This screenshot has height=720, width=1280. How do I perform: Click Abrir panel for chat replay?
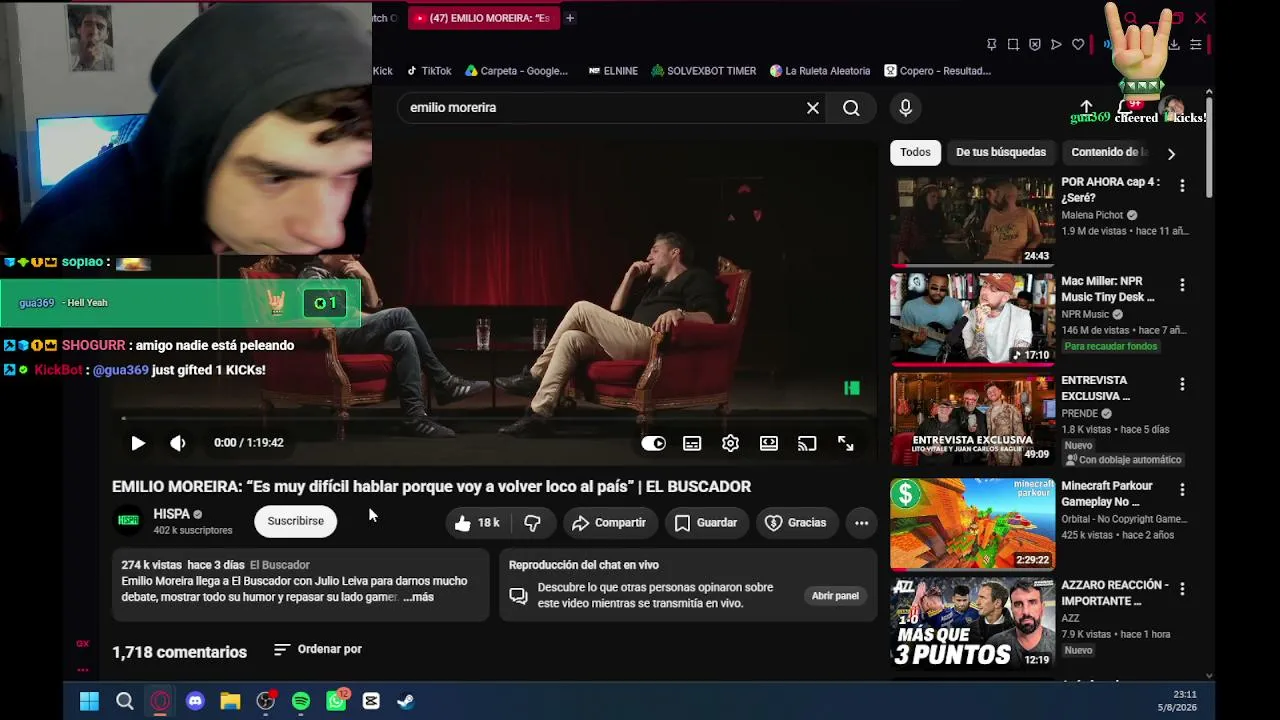835,596
